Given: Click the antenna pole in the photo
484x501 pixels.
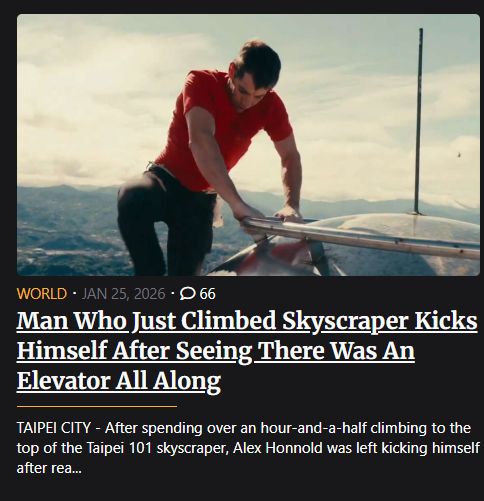Looking at the screenshot, I should (x=418, y=120).
